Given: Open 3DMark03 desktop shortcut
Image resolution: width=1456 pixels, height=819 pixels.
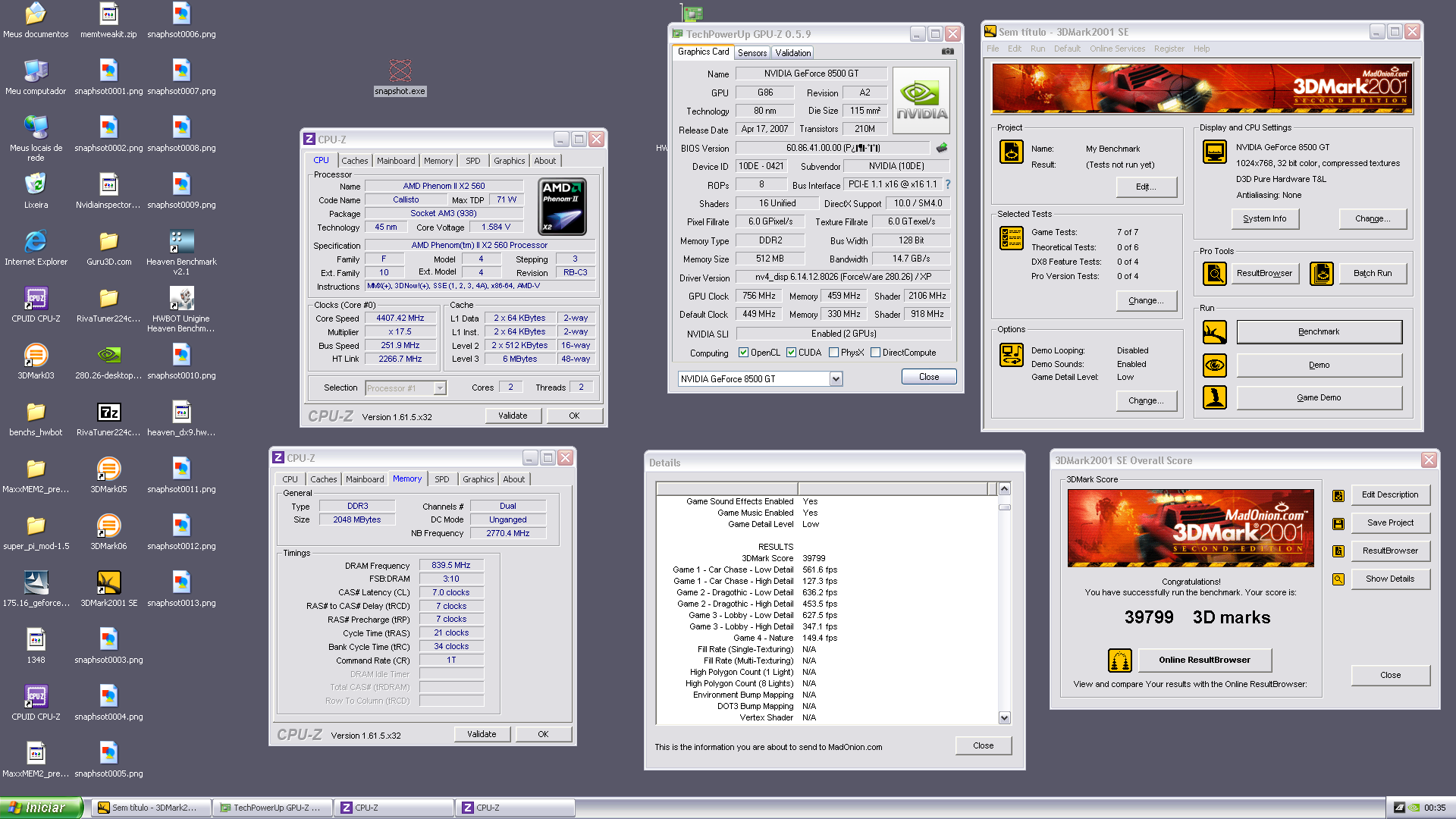Looking at the screenshot, I should 36,361.
